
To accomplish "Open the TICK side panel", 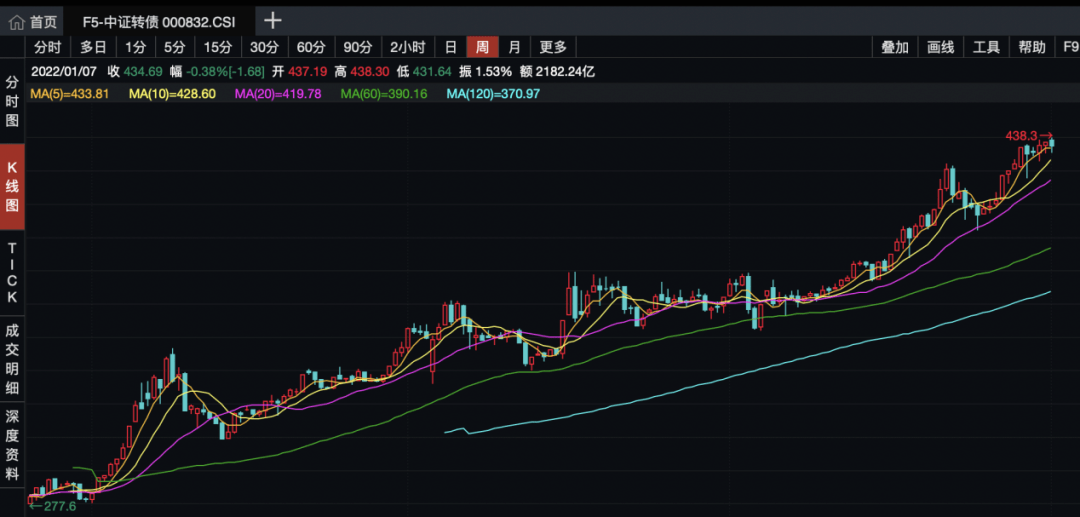I will point(12,273).
